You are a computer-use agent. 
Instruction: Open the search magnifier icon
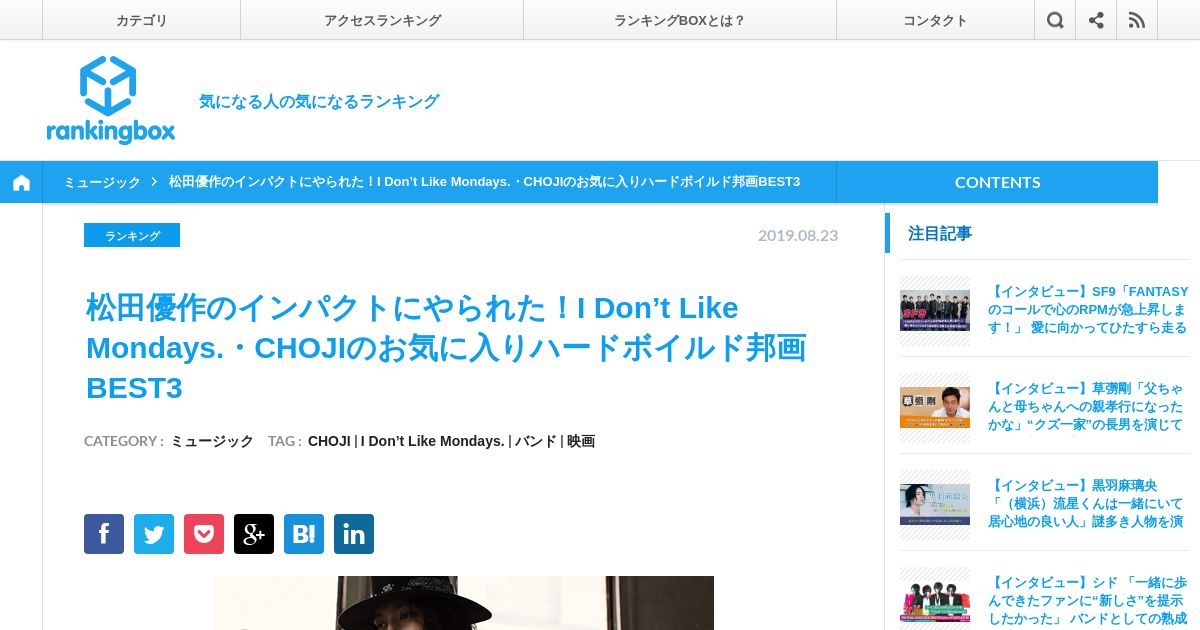point(1055,20)
